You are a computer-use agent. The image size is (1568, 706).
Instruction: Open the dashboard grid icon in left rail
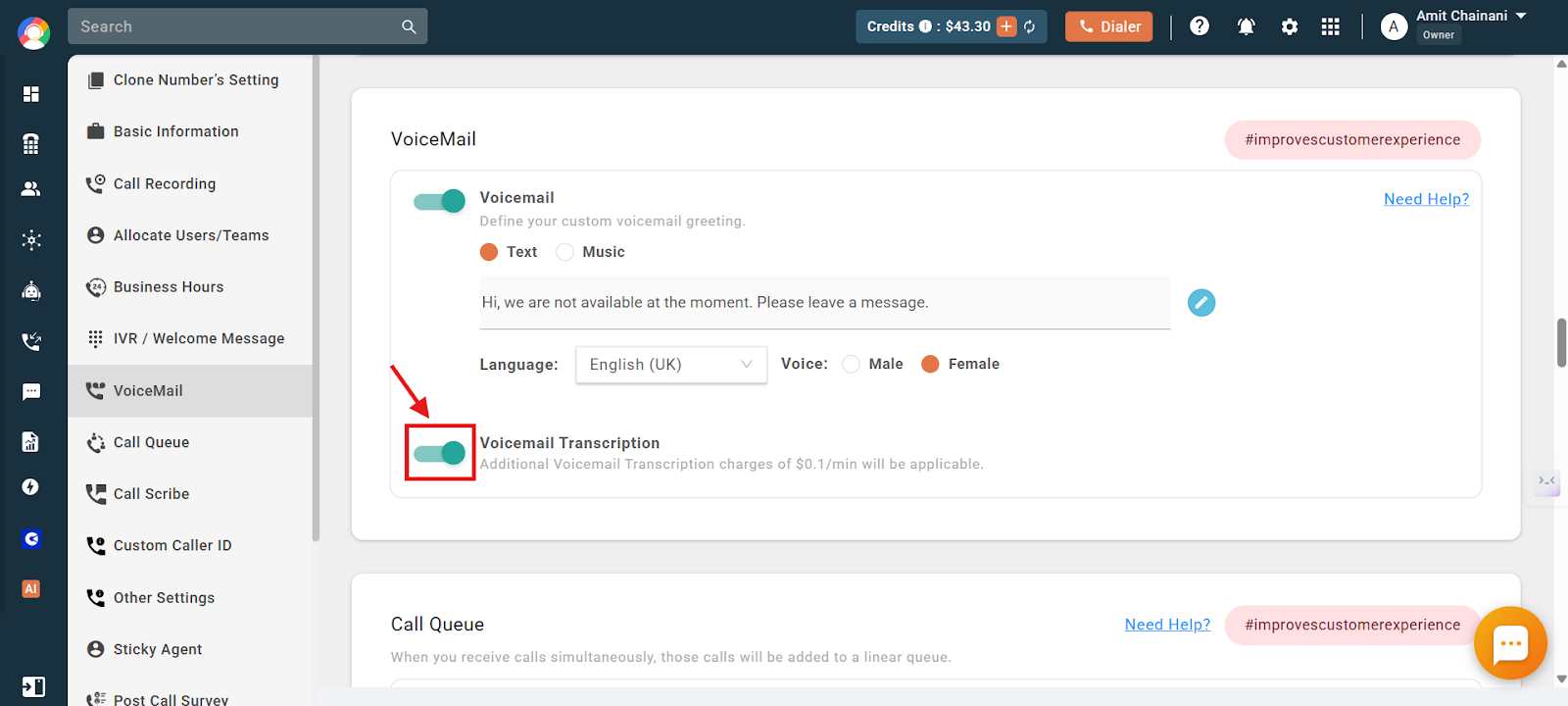[x=31, y=94]
